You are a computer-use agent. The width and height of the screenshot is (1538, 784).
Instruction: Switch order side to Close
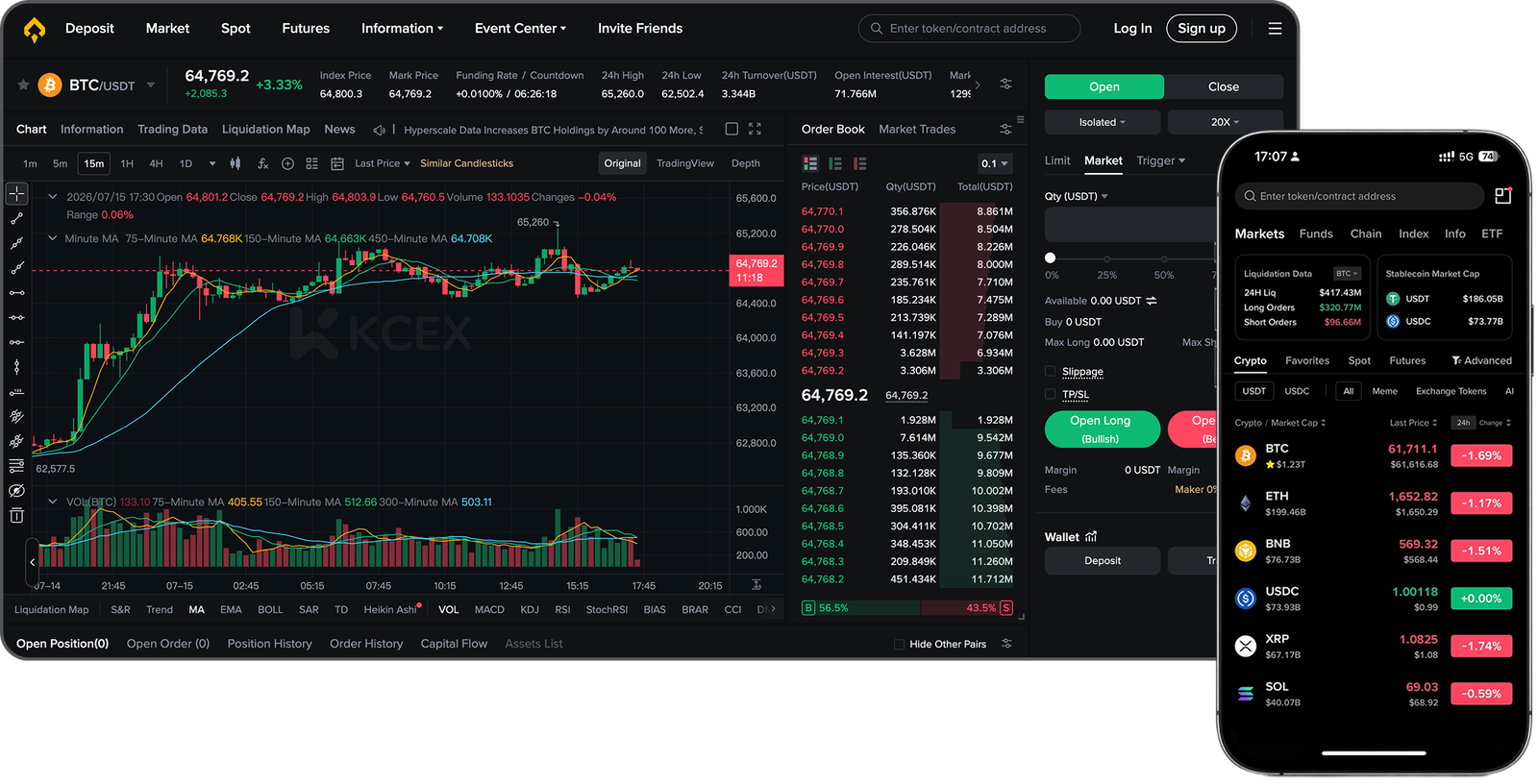(x=1224, y=86)
